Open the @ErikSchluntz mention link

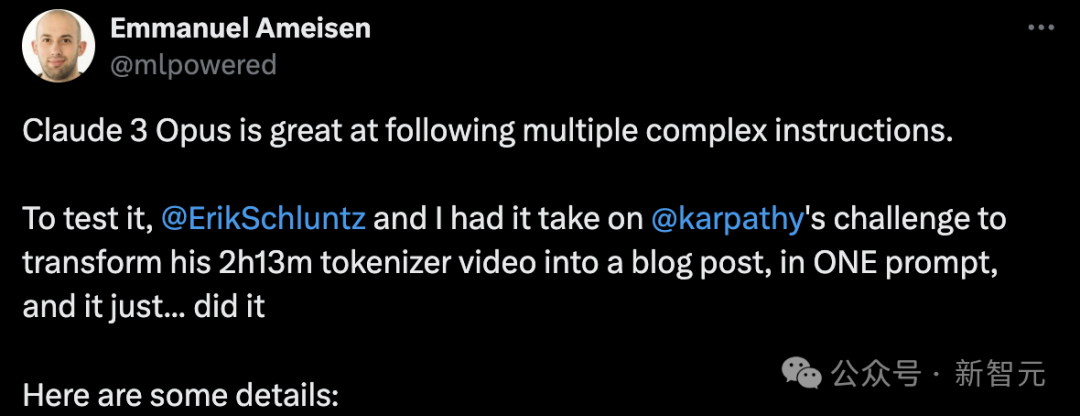[x=263, y=220]
